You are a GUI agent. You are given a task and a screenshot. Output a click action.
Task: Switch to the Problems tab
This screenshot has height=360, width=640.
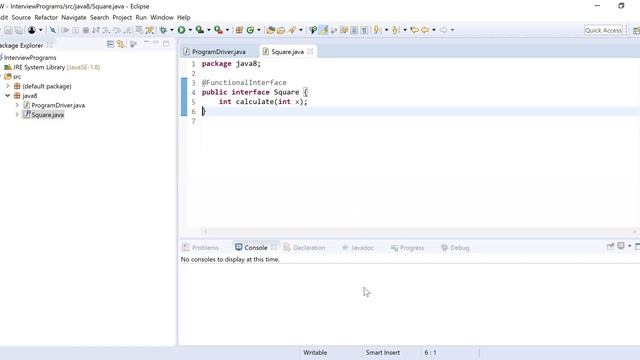[201, 247]
